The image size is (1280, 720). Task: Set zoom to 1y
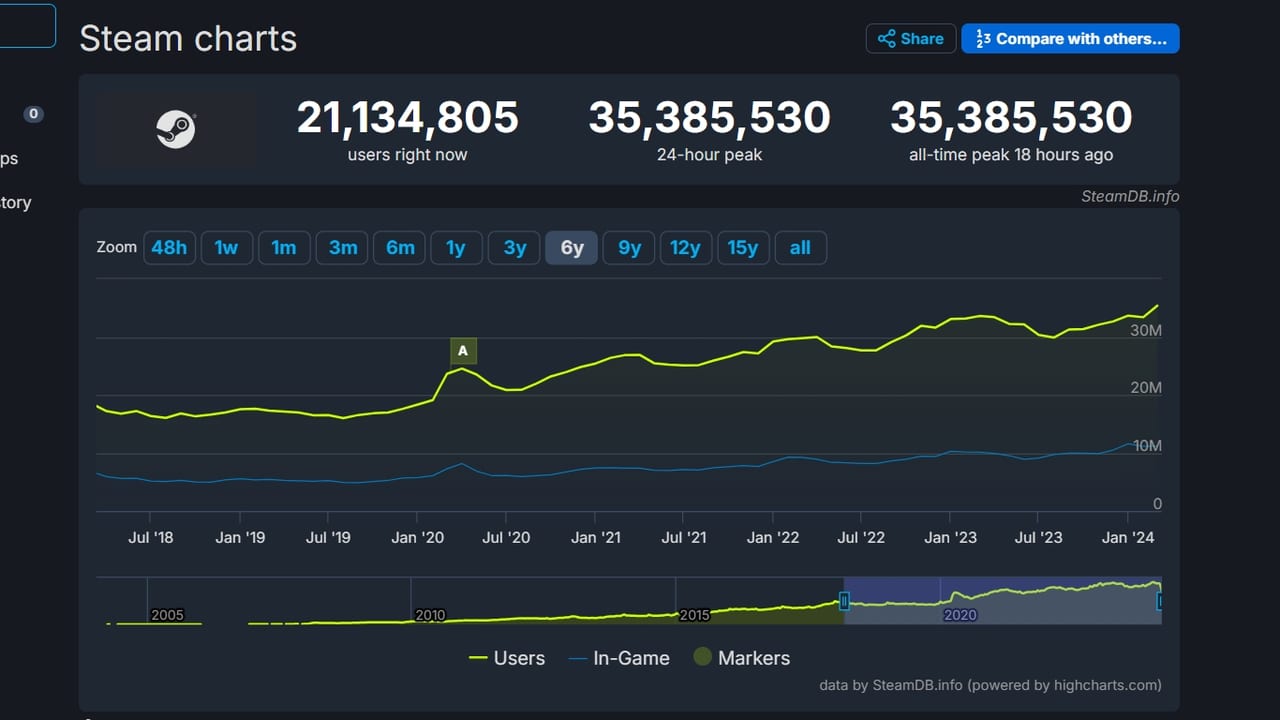point(456,248)
